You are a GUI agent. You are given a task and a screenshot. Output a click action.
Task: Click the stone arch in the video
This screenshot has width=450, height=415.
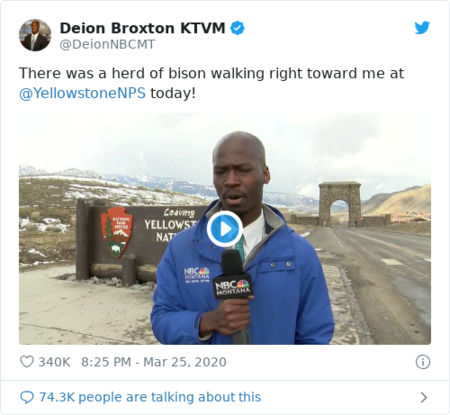(340, 204)
